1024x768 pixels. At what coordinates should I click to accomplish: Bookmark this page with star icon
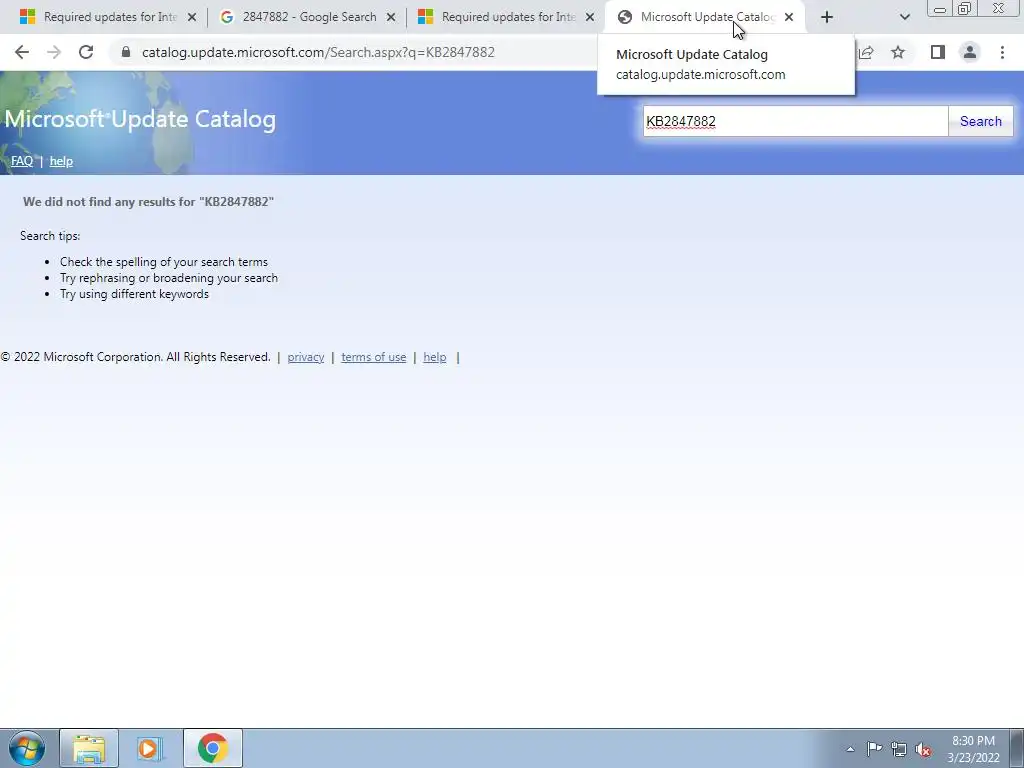coord(898,52)
